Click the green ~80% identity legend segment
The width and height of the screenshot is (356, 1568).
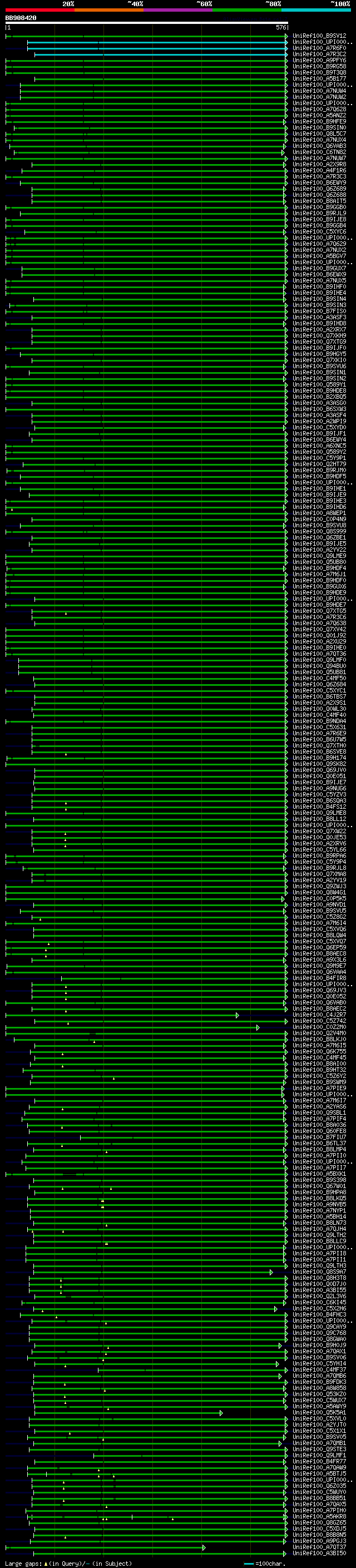coord(247,10)
